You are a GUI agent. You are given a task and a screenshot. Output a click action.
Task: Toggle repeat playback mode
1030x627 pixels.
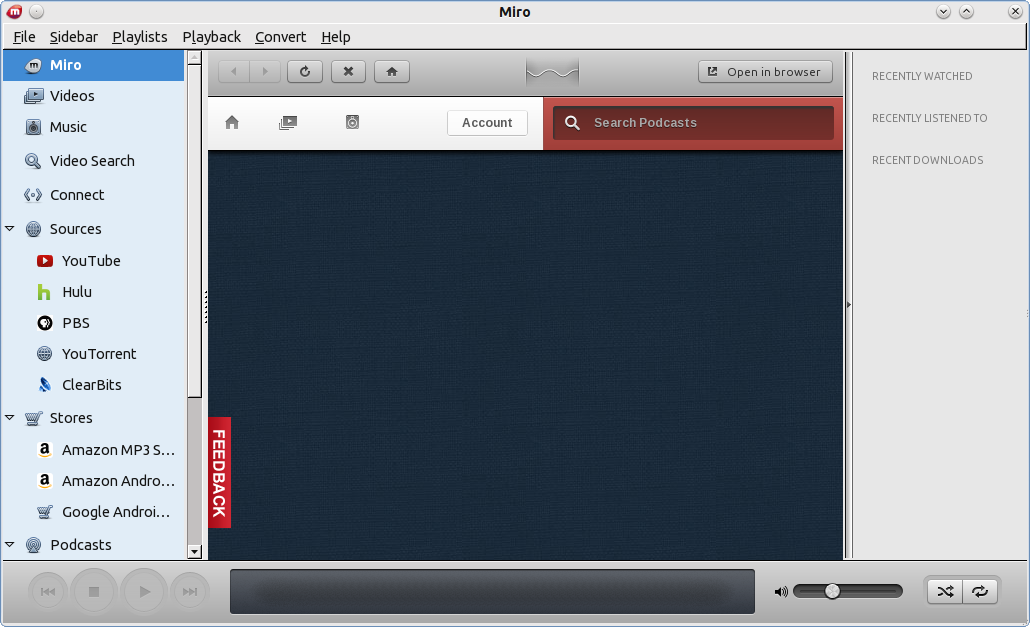pos(980,592)
